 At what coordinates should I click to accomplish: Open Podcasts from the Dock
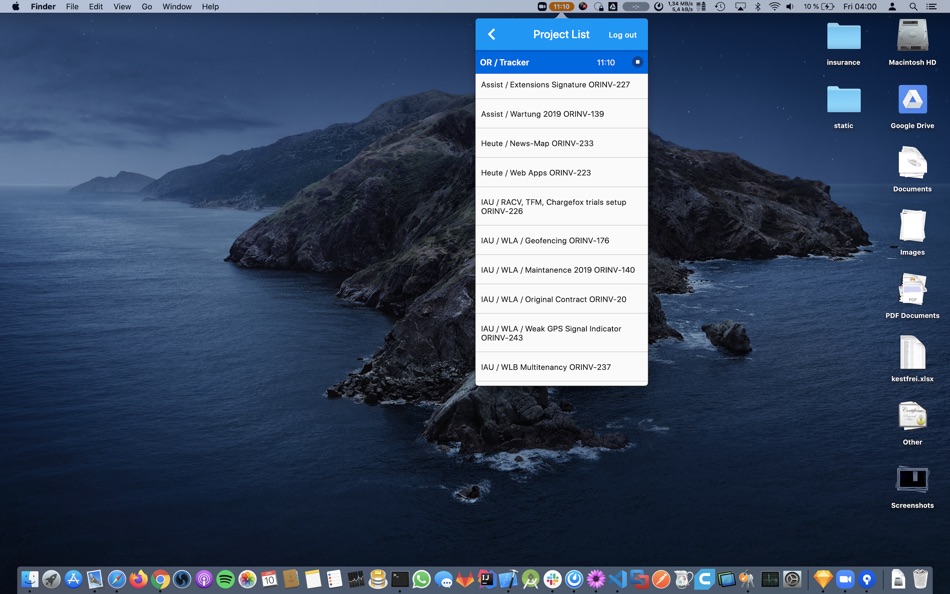click(x=204, y=579)
